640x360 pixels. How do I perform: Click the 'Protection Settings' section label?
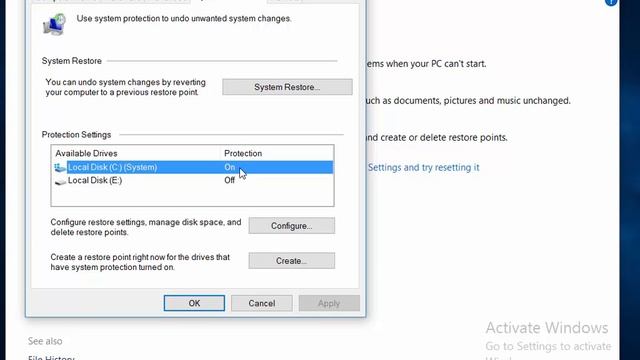76,135
